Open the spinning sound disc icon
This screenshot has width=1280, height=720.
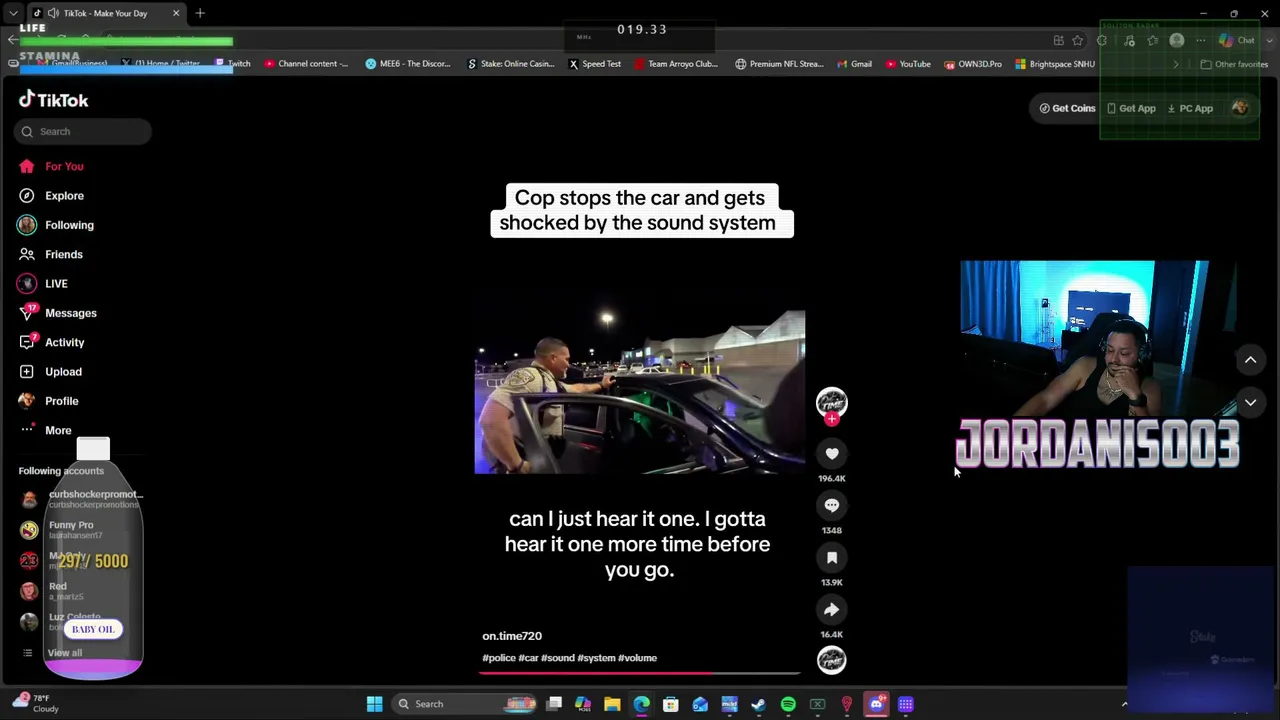click(831, 660)
